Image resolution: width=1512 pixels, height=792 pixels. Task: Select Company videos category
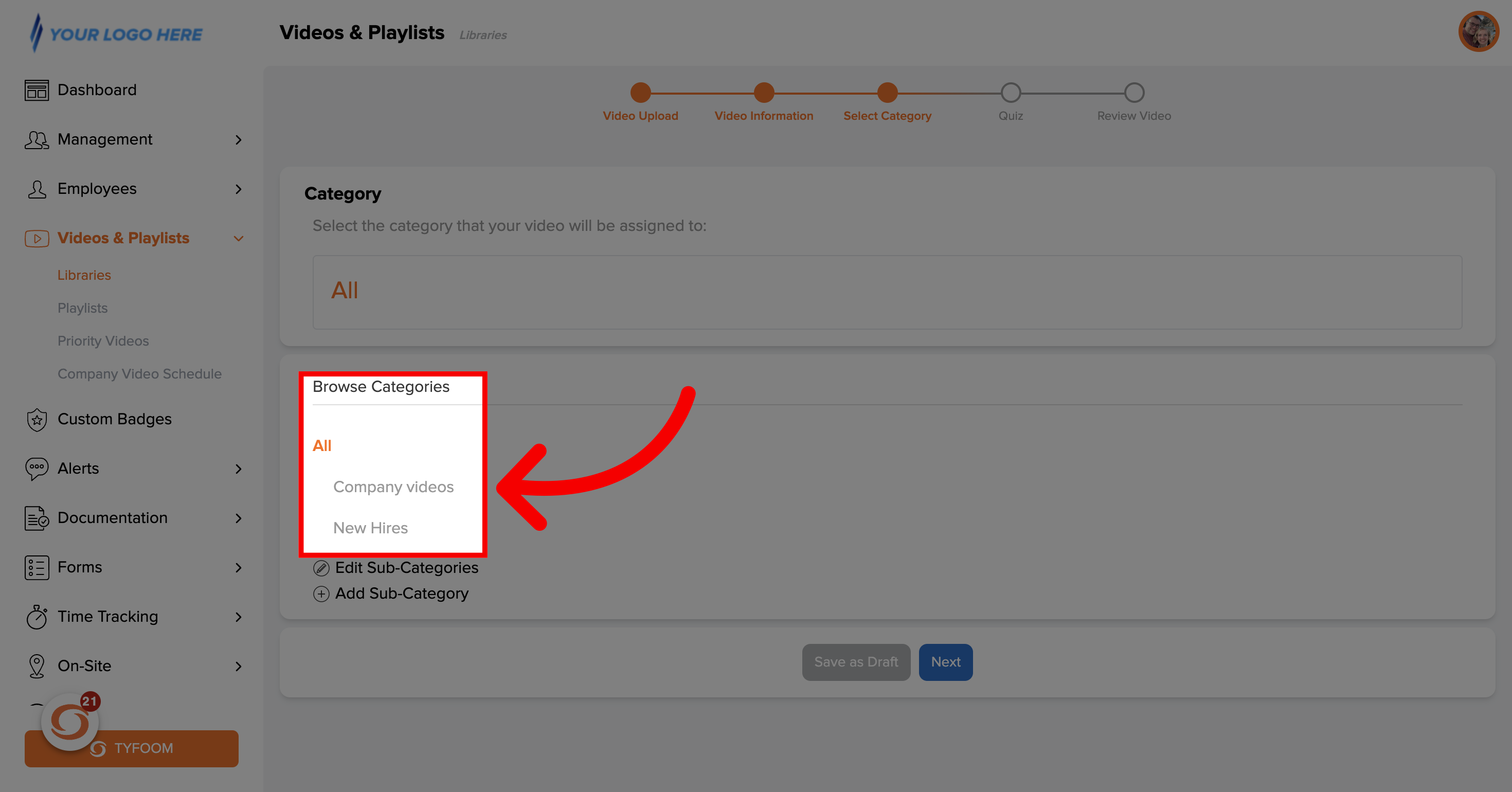[393, 487]
